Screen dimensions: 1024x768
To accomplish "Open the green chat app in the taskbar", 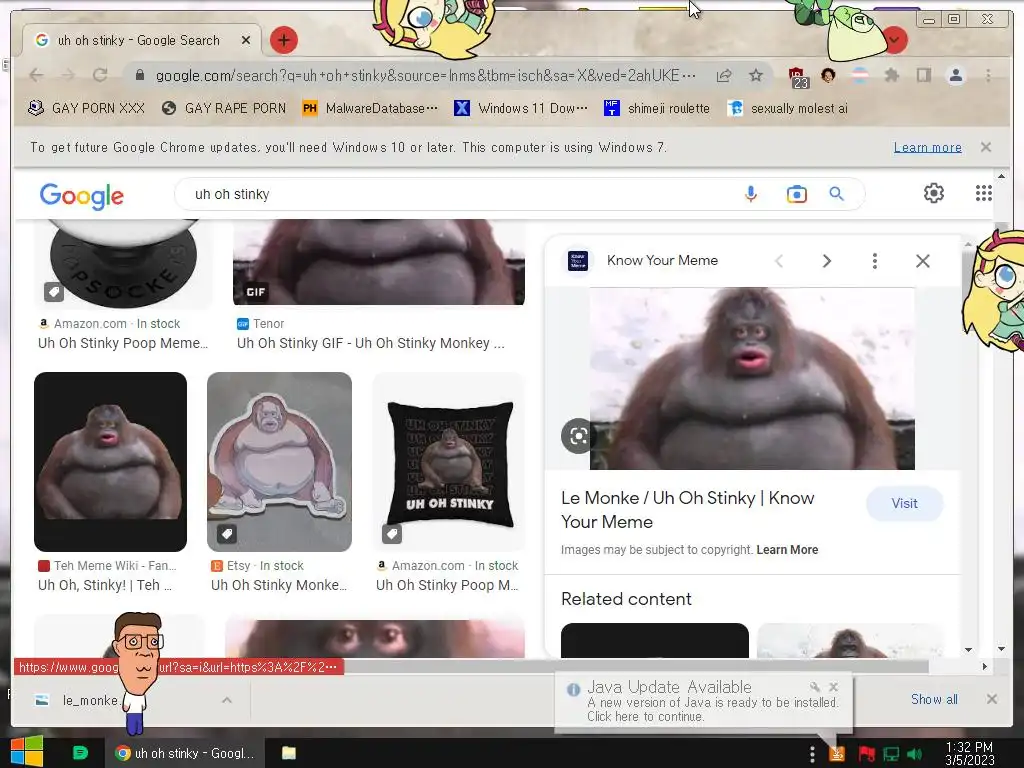I will click(x=80, y=753).
